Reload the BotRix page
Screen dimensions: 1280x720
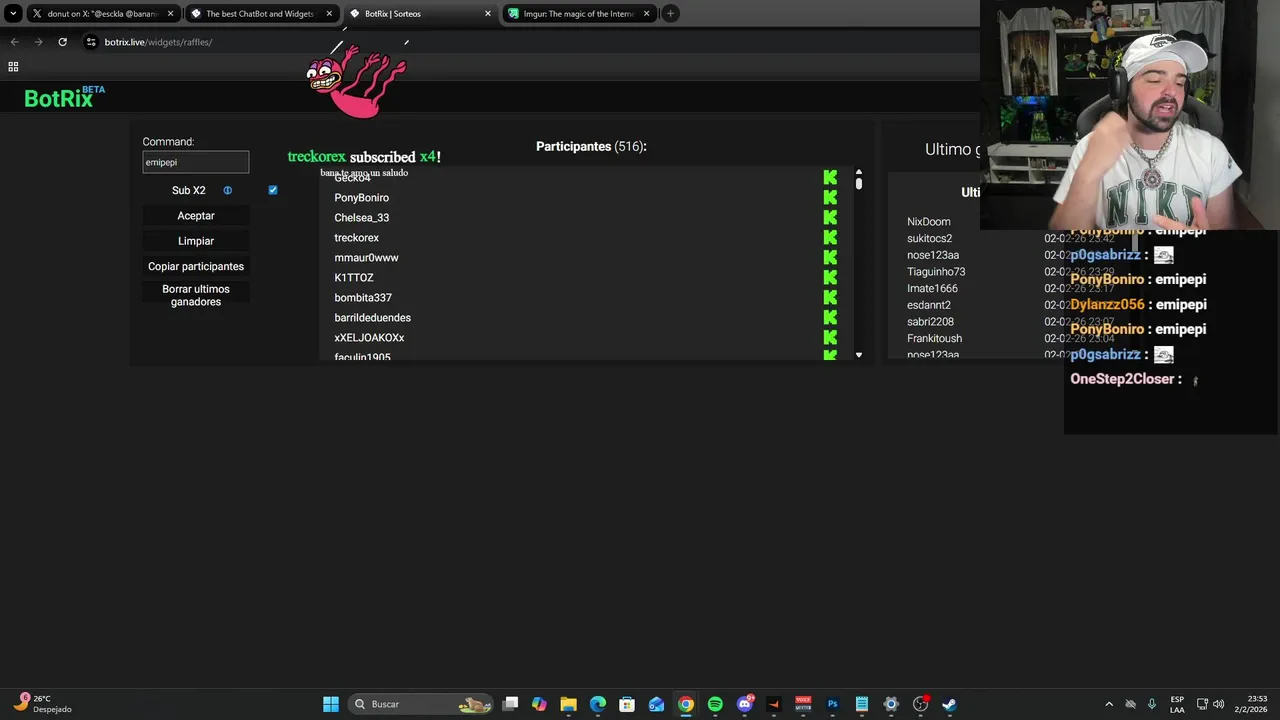coord(62,42)
